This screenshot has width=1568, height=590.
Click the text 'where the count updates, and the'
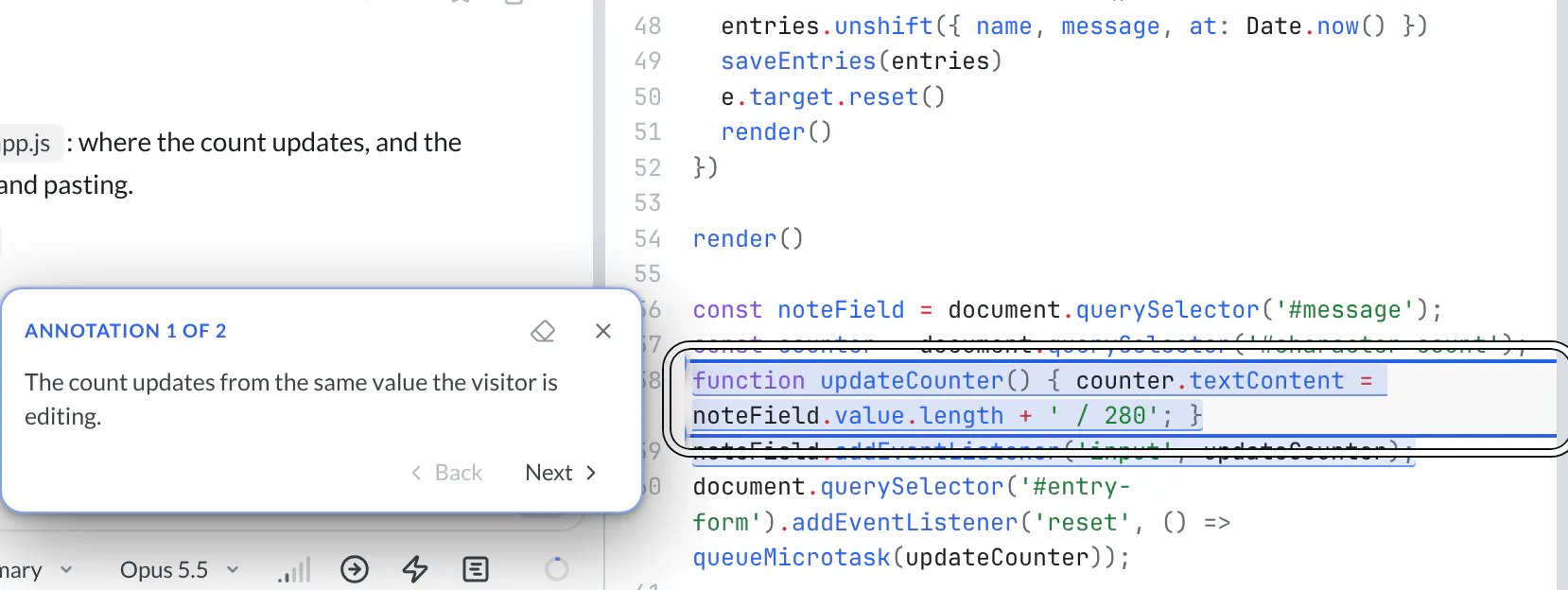(x=270, y=143)
